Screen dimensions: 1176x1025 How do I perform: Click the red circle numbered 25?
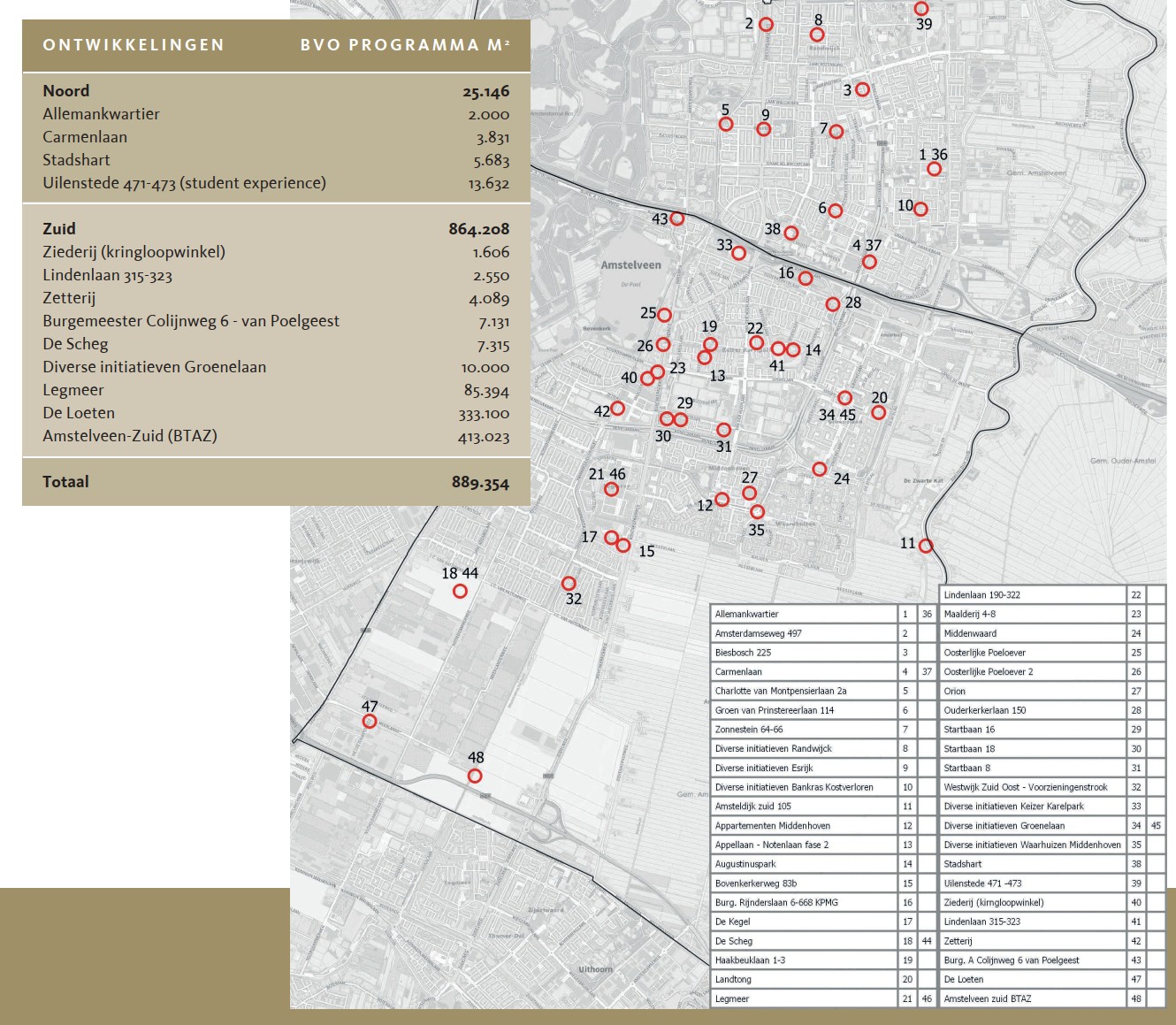click(664, 315)
